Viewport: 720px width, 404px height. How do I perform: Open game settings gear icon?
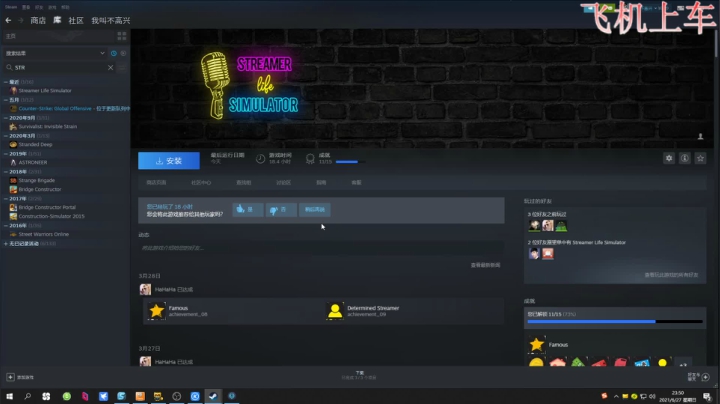click(x=669, y=158)
